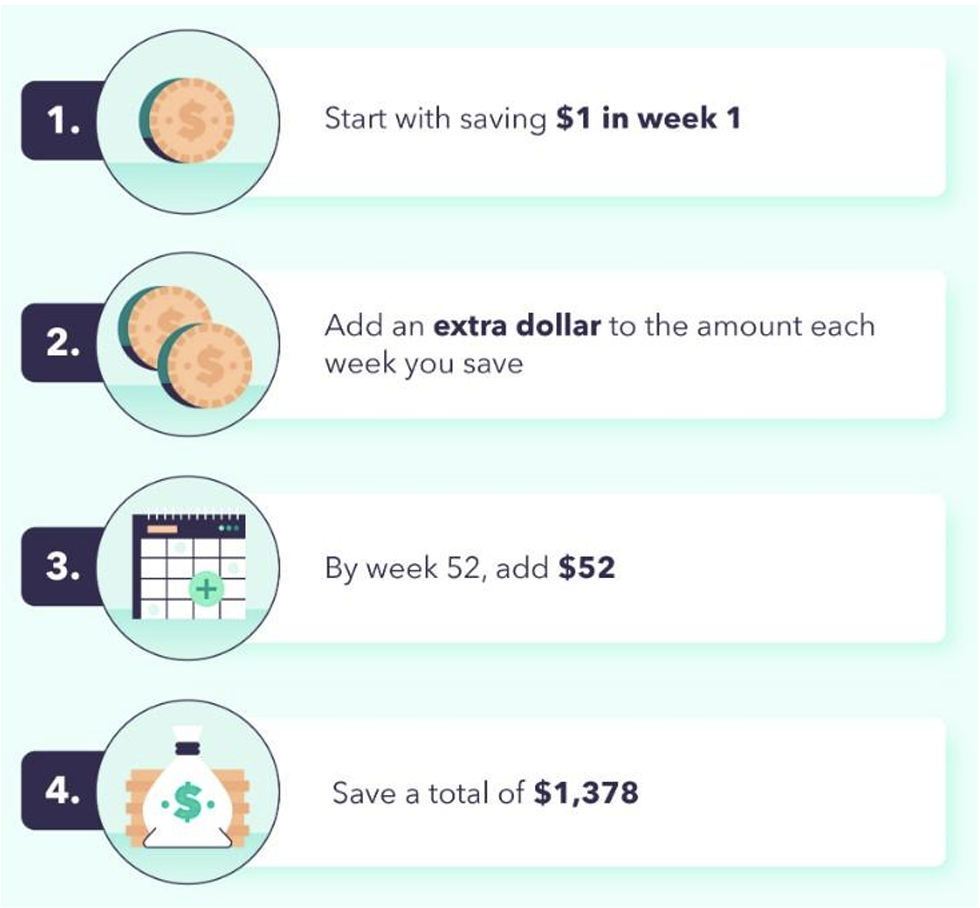Click the orange header bar on calendar
This screenshot has height=908, width=980.
click(x=162, y=529)
